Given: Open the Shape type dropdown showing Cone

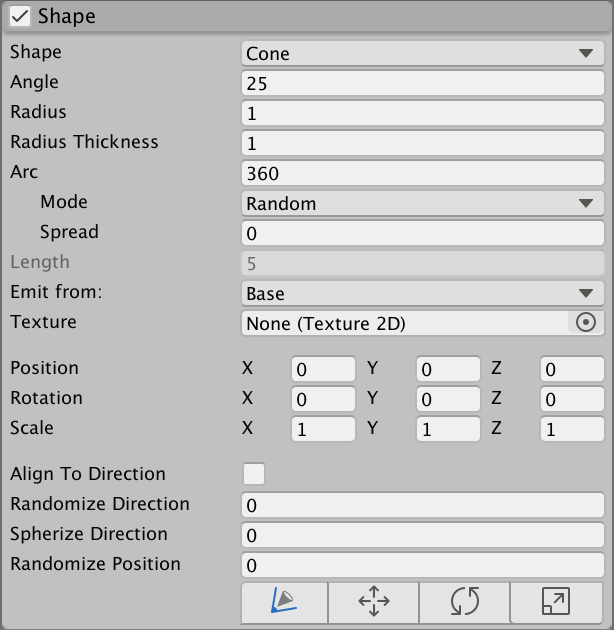Looking at the screenshot, I should coord(422,54).
